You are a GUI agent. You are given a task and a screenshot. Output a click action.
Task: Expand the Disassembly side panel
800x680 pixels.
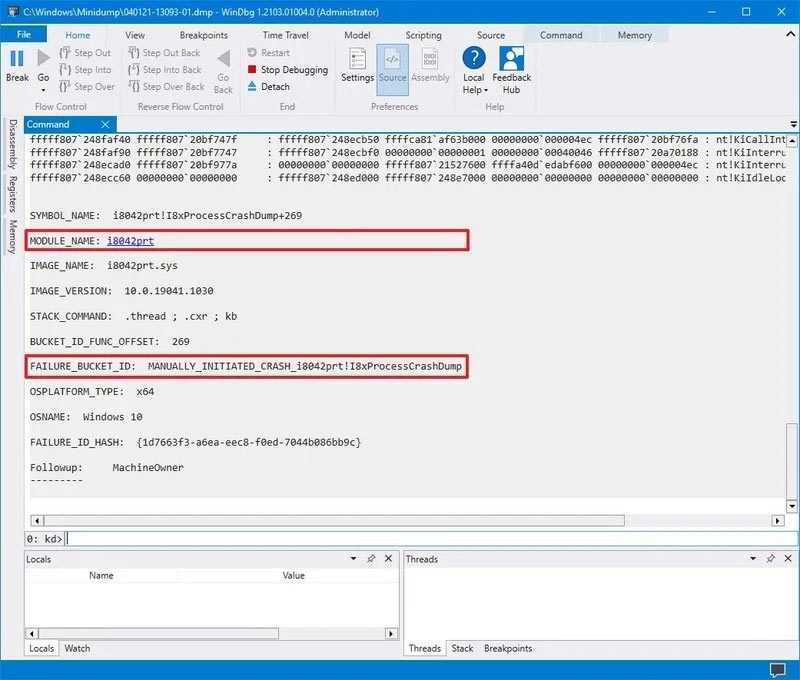(13, 144)
